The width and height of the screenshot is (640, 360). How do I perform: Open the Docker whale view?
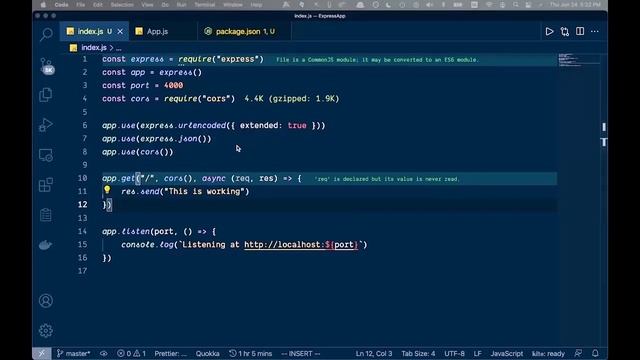45,244
